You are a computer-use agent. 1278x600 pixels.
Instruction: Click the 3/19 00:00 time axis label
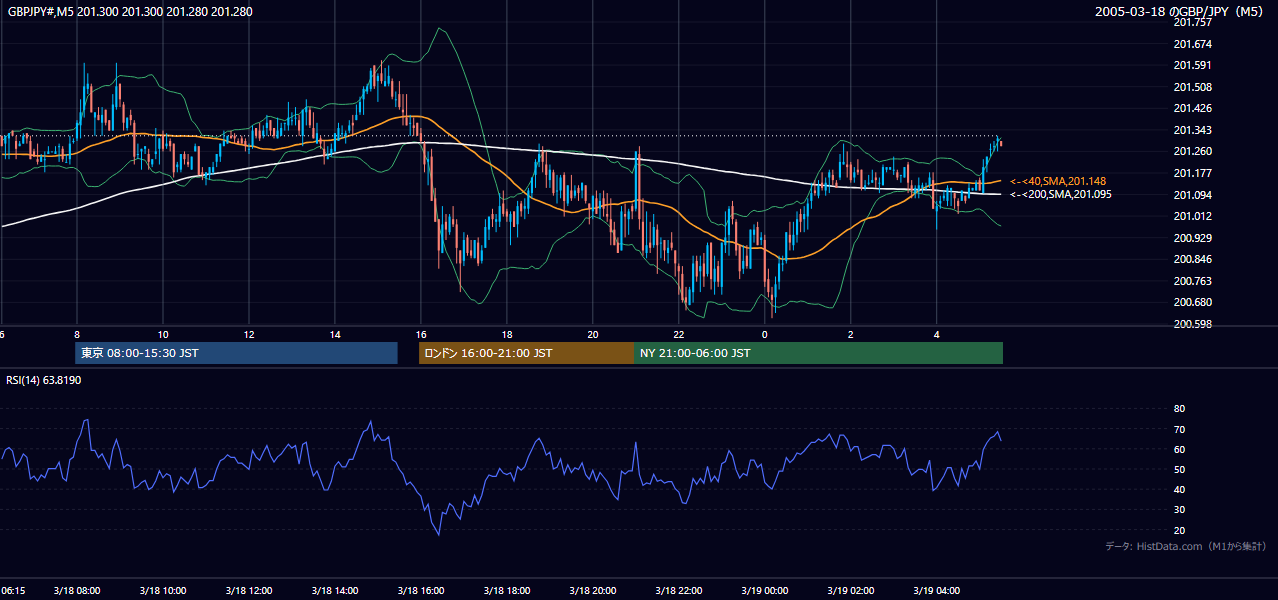coord(765,591)
